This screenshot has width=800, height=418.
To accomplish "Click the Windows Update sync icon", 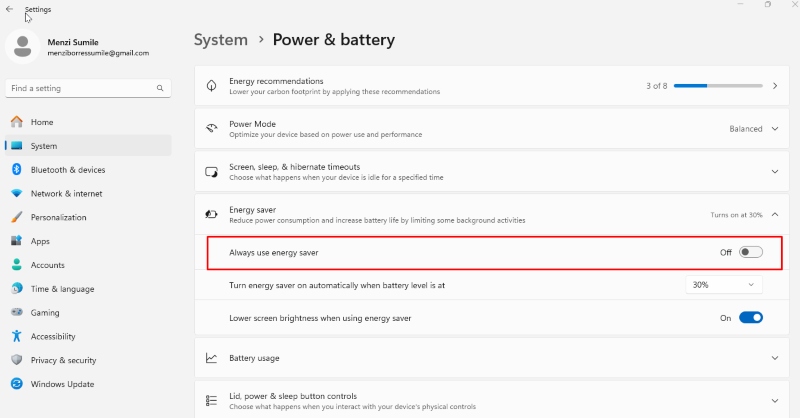I will point(17,384).
